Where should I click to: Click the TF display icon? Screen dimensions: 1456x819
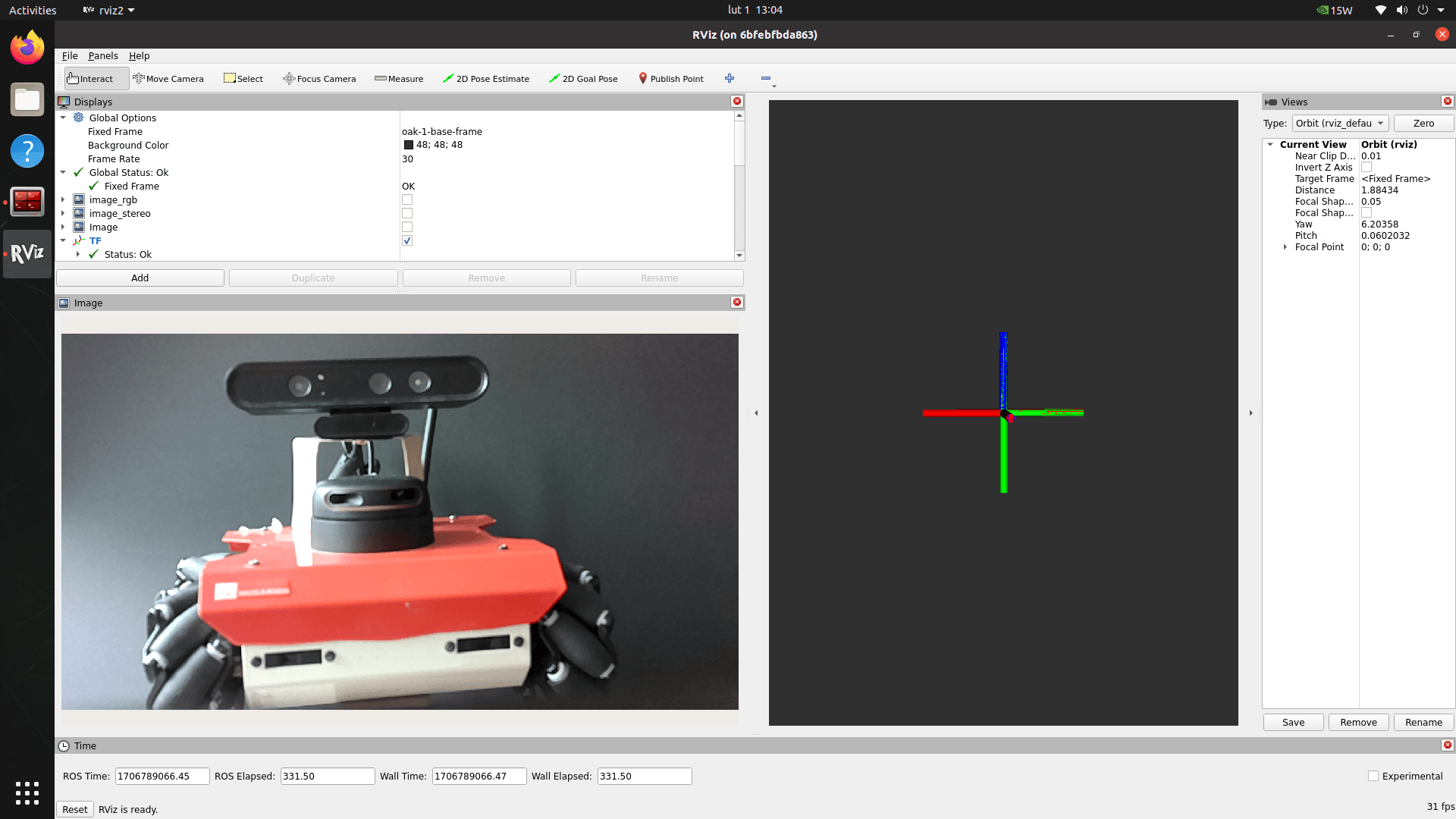tap(78, 240)
